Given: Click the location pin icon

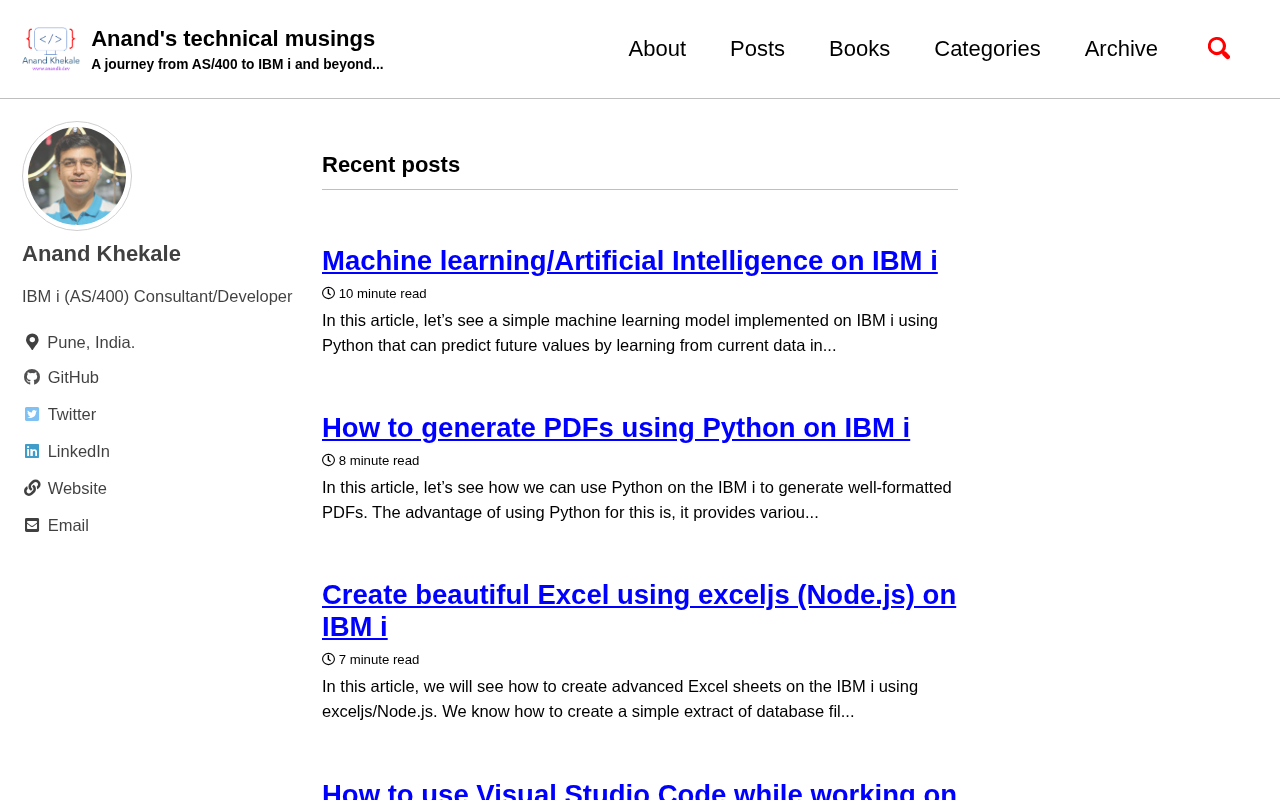Looking at the screenshot, I should tap(32, 342).
